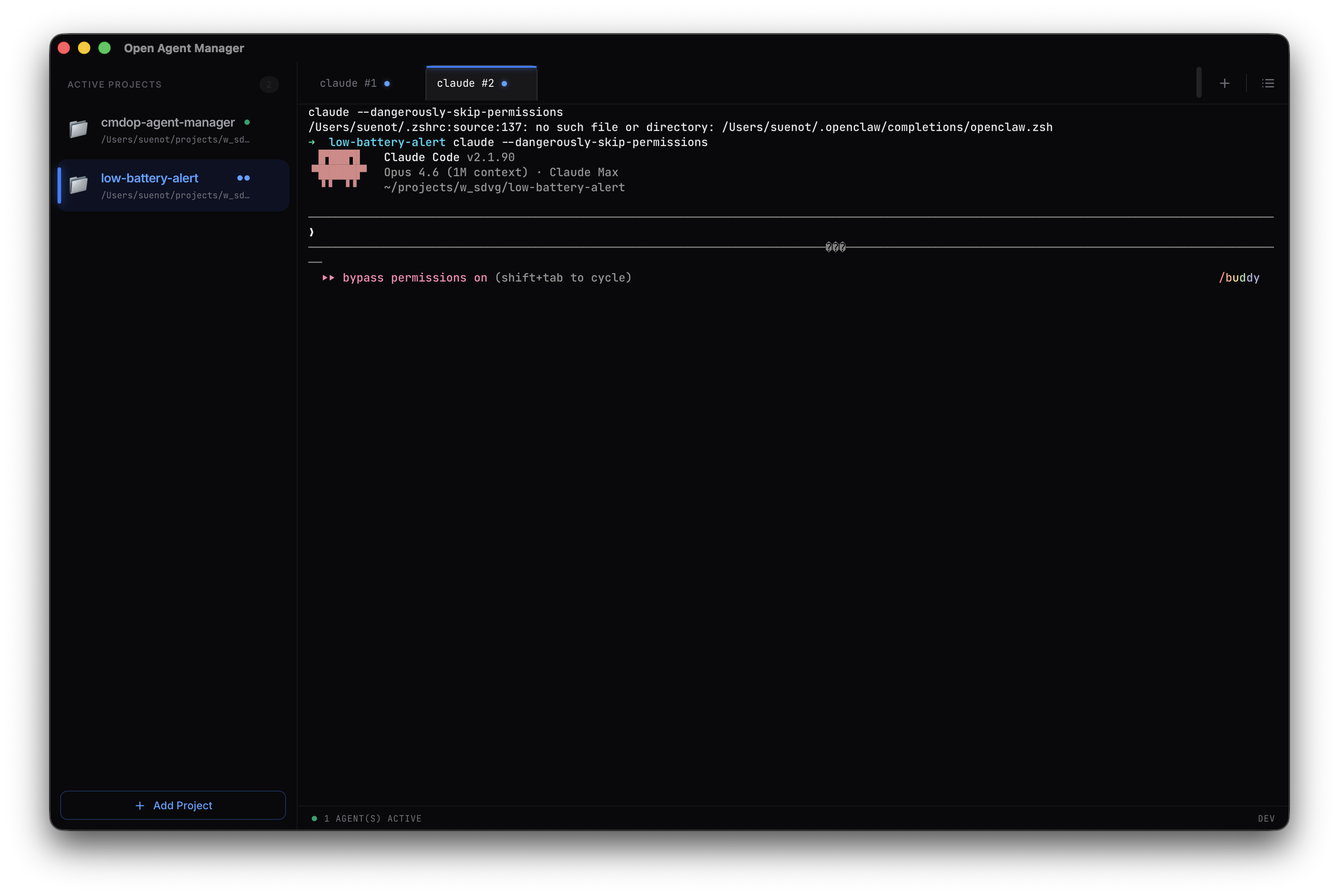Switch to the claude #1 tab
Image resolution: width=1339 pixels, height=896 pixels.
pos(348,83)
